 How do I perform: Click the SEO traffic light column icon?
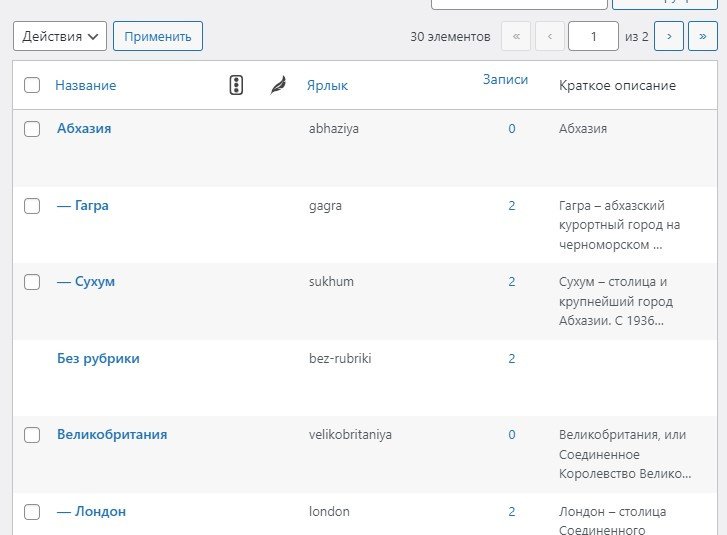pos(236,85)
